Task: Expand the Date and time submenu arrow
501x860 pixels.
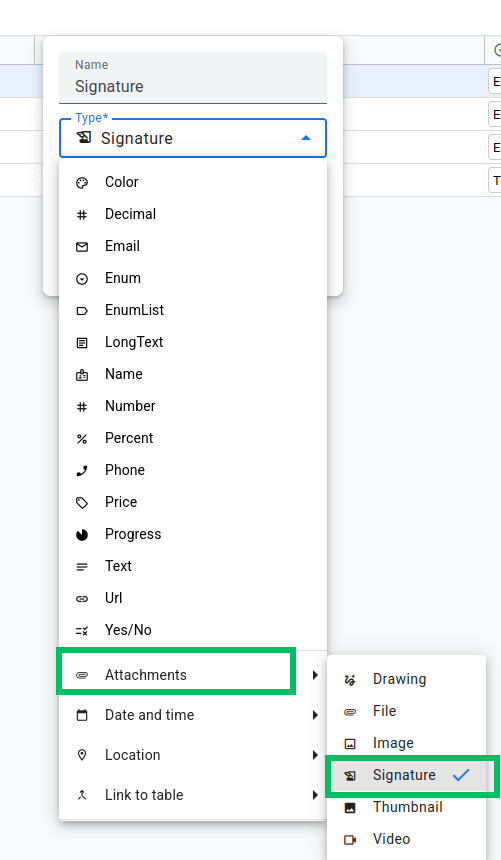Action: pos(315,715)
